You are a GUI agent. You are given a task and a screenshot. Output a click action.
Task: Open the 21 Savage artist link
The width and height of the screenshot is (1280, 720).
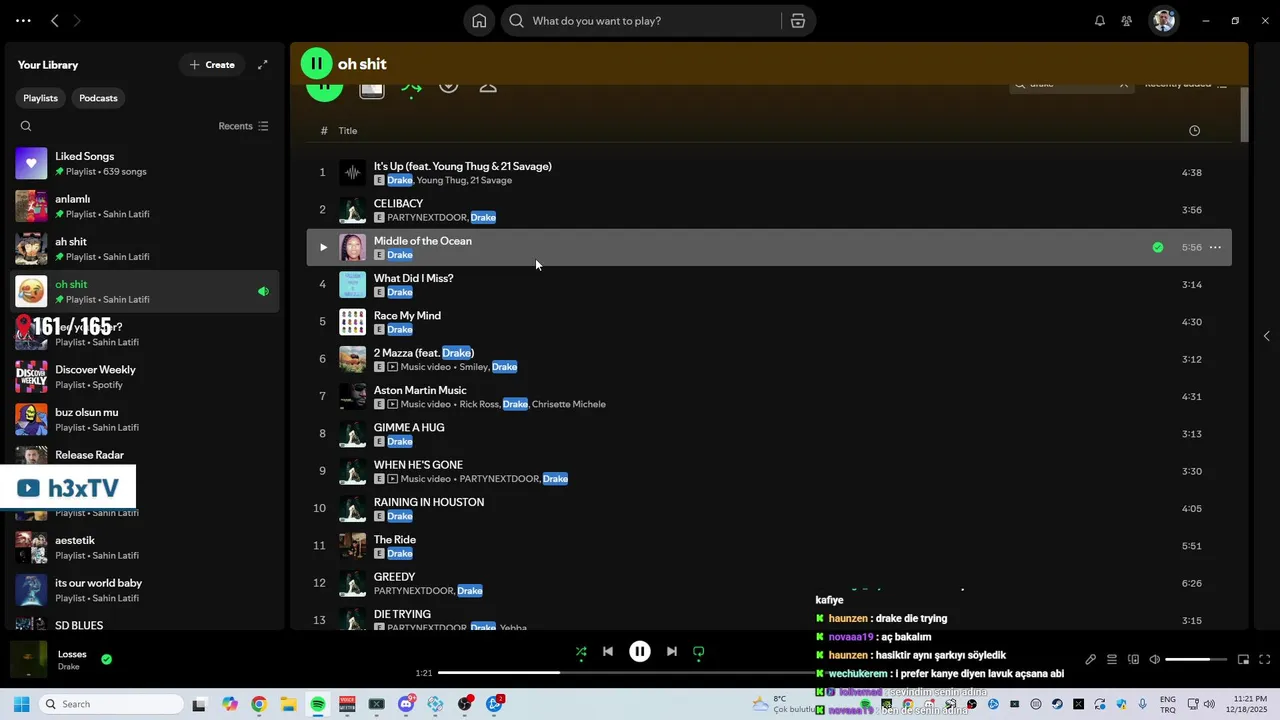pos(491,180)
